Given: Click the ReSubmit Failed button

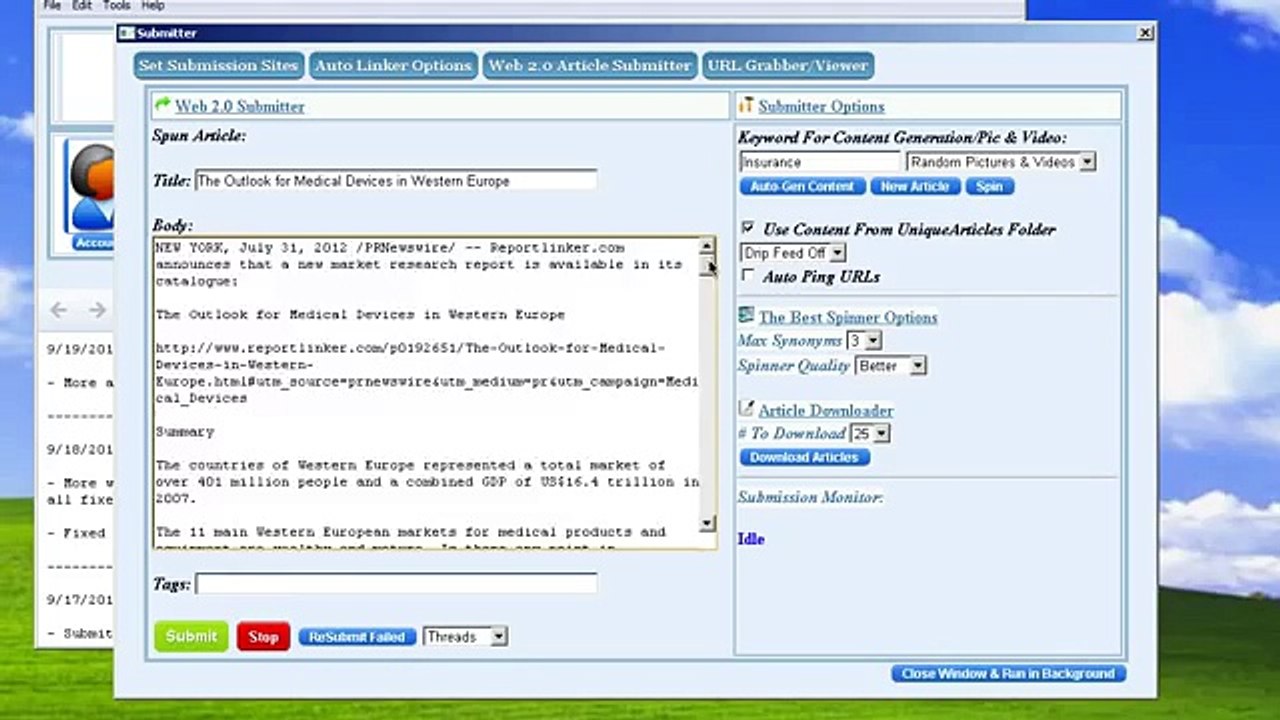Looking at the screenshot, I should 357,637.
